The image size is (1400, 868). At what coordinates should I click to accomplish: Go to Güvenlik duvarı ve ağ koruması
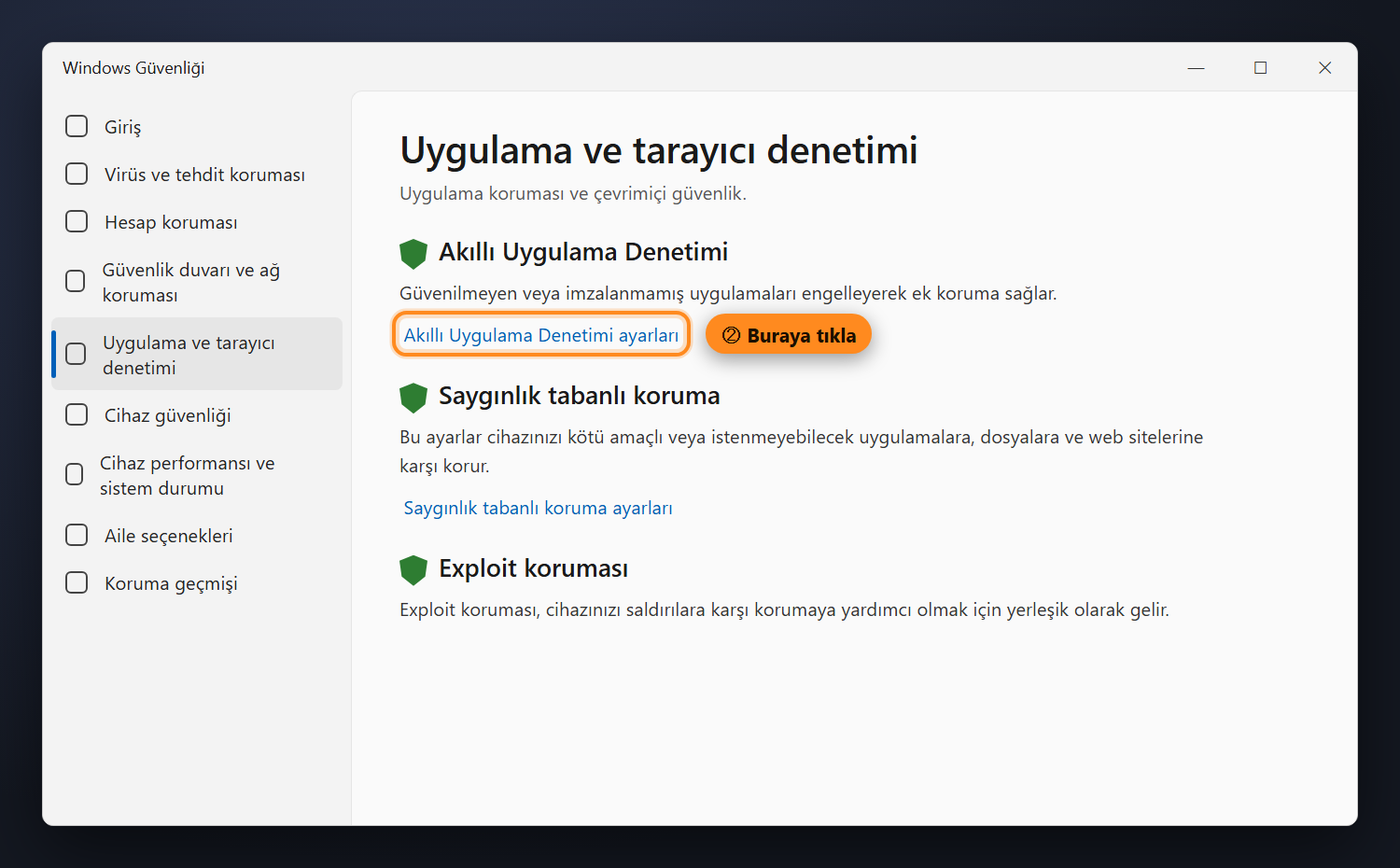tap(197, 282)
